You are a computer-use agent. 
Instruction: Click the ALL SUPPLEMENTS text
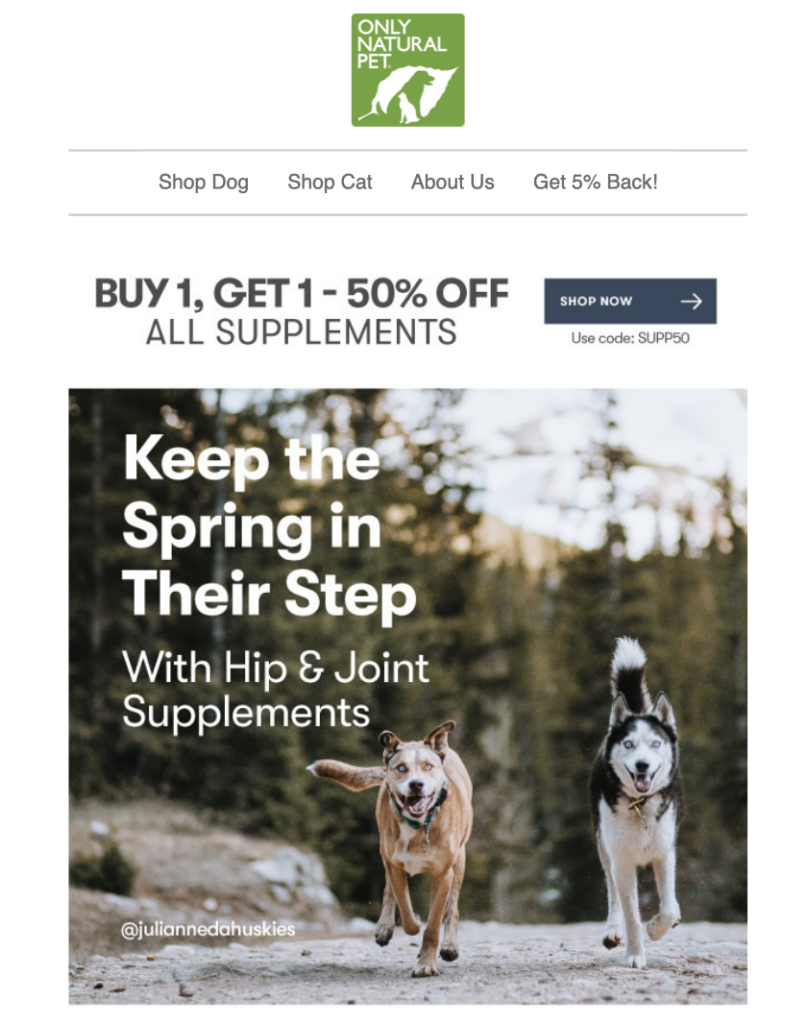click(301, 332)
